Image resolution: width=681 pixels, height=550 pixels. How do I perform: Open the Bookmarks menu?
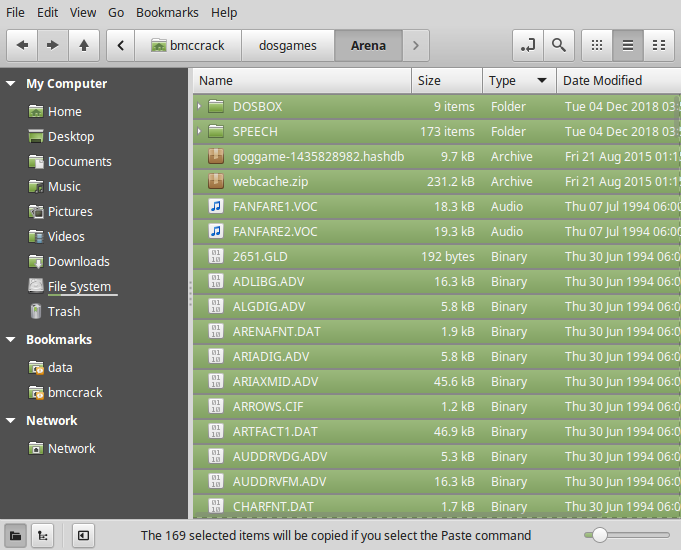point(167,13)
